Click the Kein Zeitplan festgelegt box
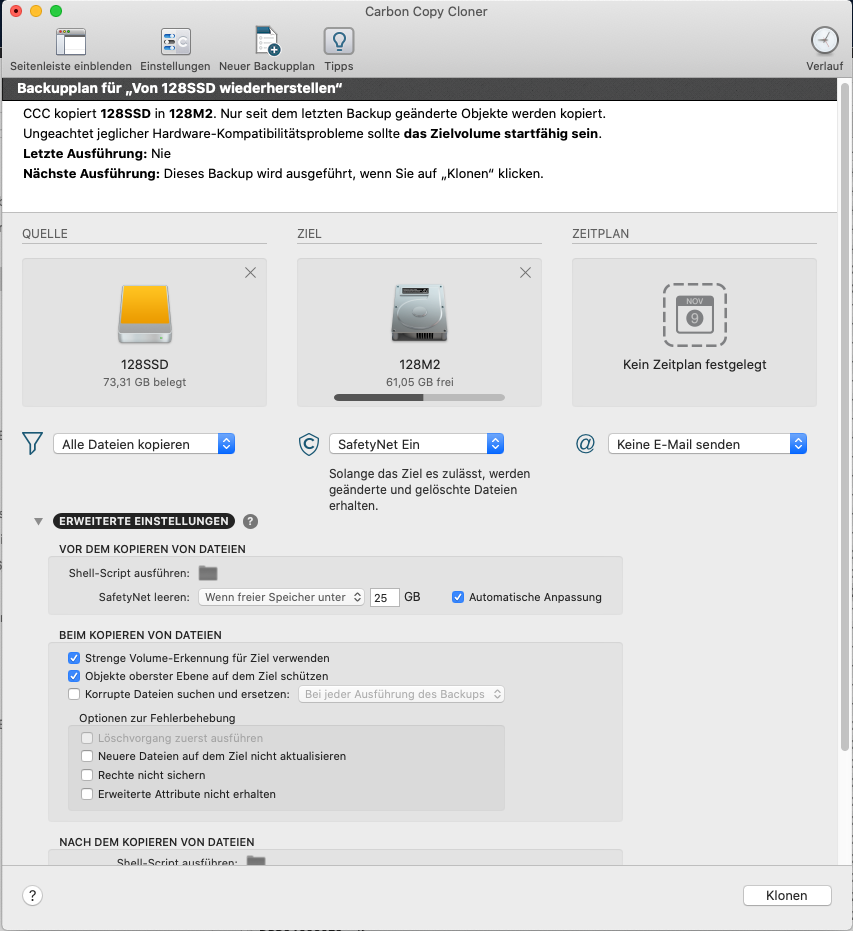Viewport: 853px width, 931px height. [x=695, y=332]
